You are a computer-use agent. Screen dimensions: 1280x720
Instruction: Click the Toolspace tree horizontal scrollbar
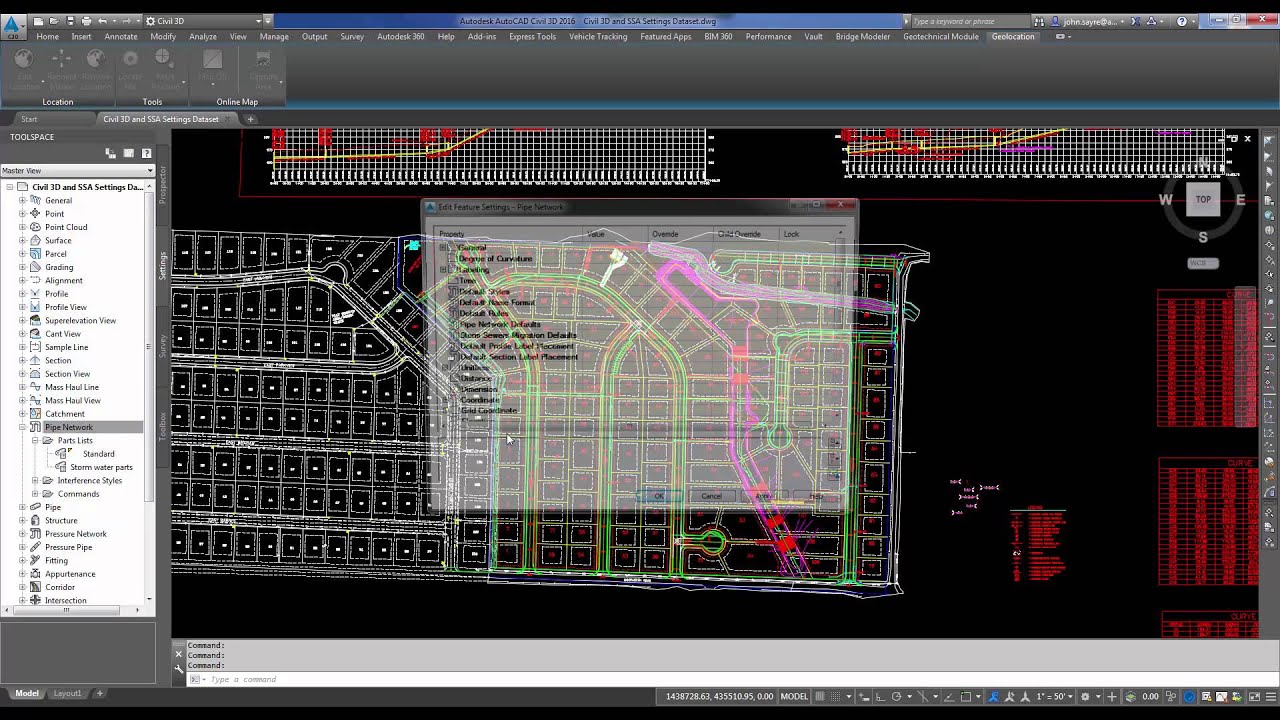tap(66, 609)
